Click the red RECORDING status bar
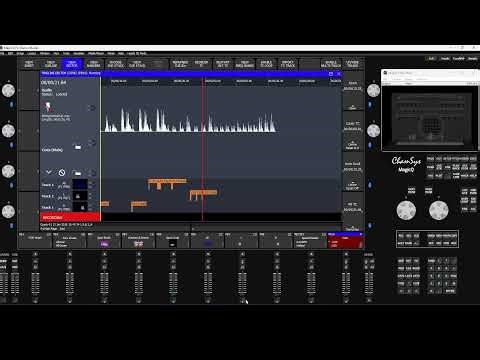This screenshot has width=480, height=360. [x=70, y=217]
